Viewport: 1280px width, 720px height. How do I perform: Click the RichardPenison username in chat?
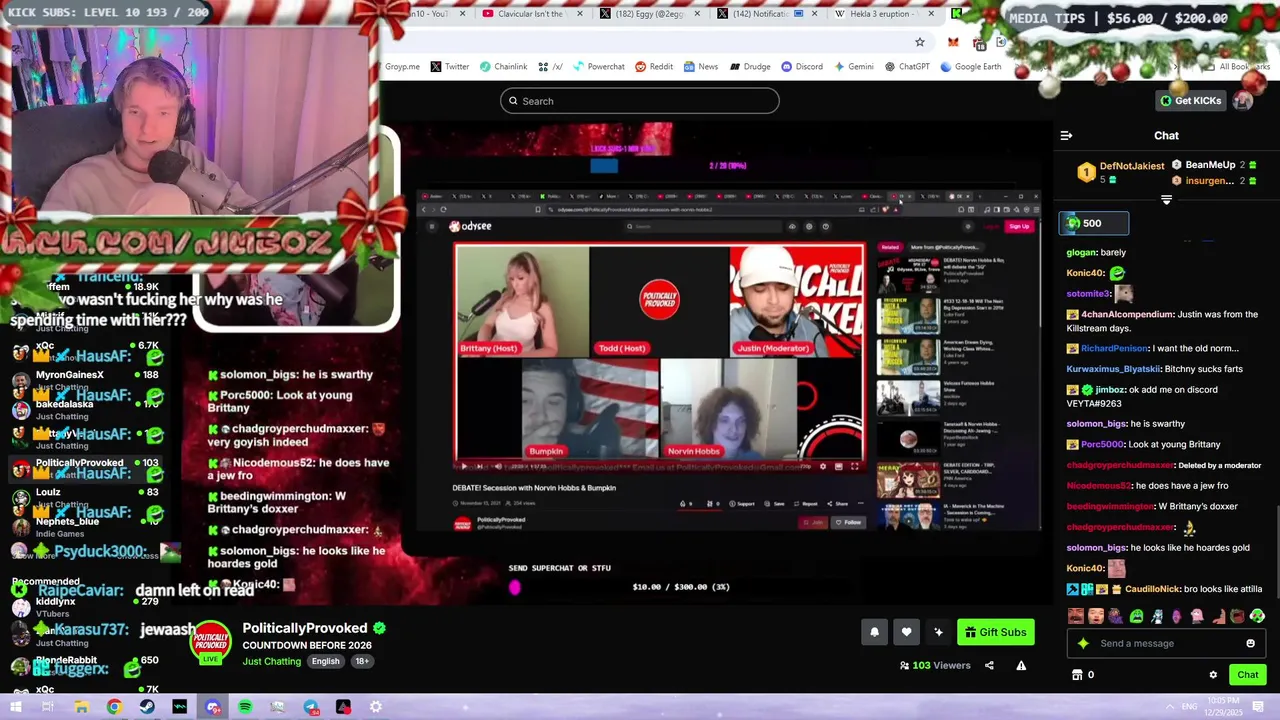pyautogui.click(x=1114, y=348)
